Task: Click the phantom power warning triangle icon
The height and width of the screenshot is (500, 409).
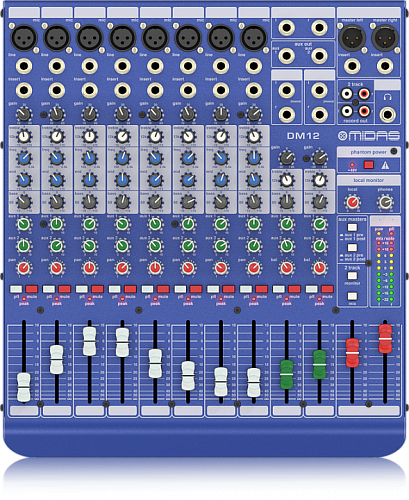Action: pos(385,165)
